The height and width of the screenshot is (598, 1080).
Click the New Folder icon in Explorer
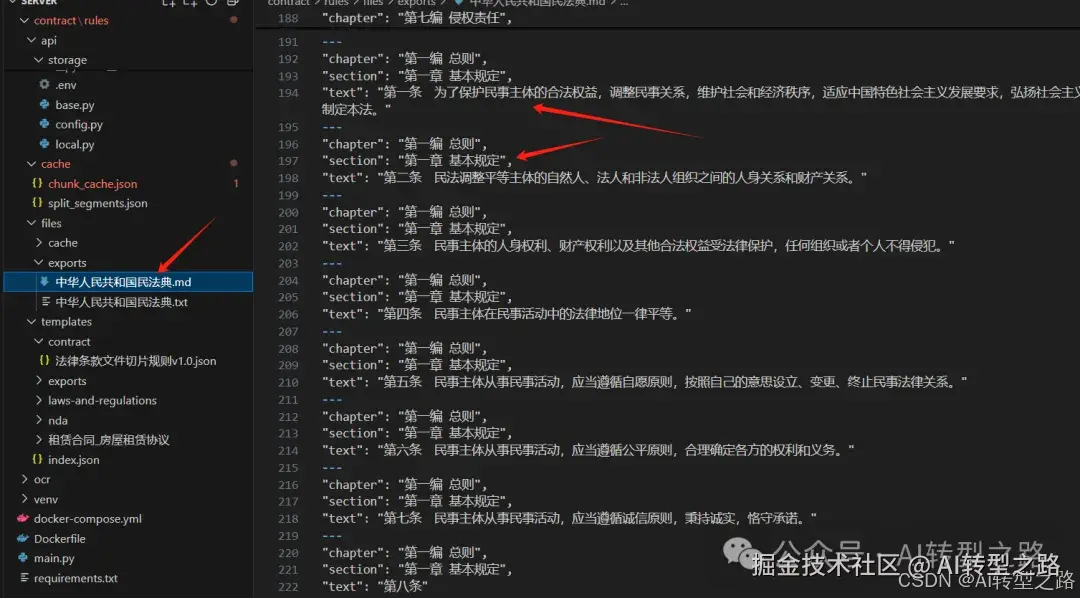click(190, 5)
